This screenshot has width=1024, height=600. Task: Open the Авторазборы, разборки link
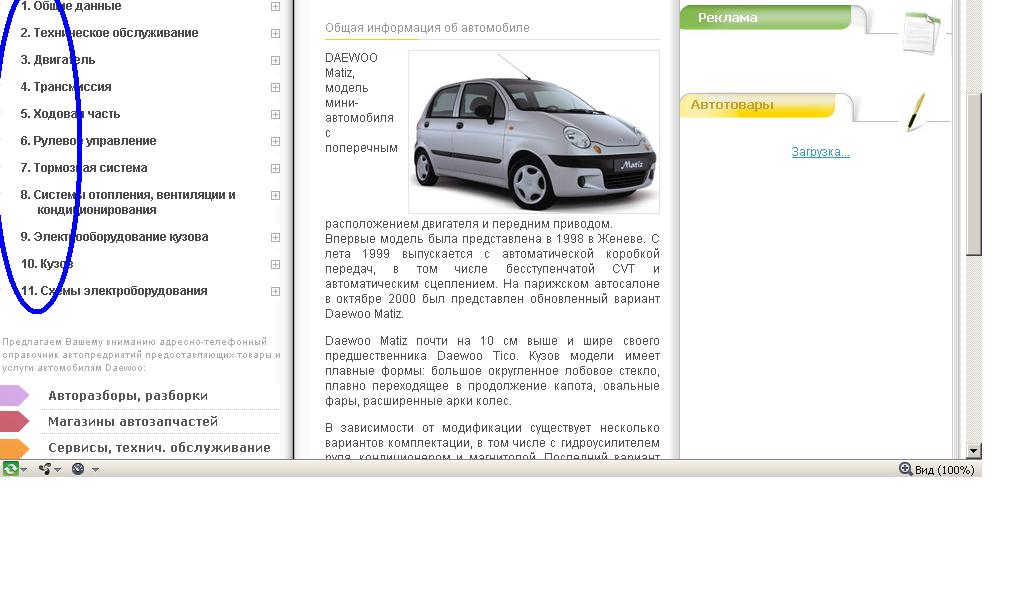[128, 396]
